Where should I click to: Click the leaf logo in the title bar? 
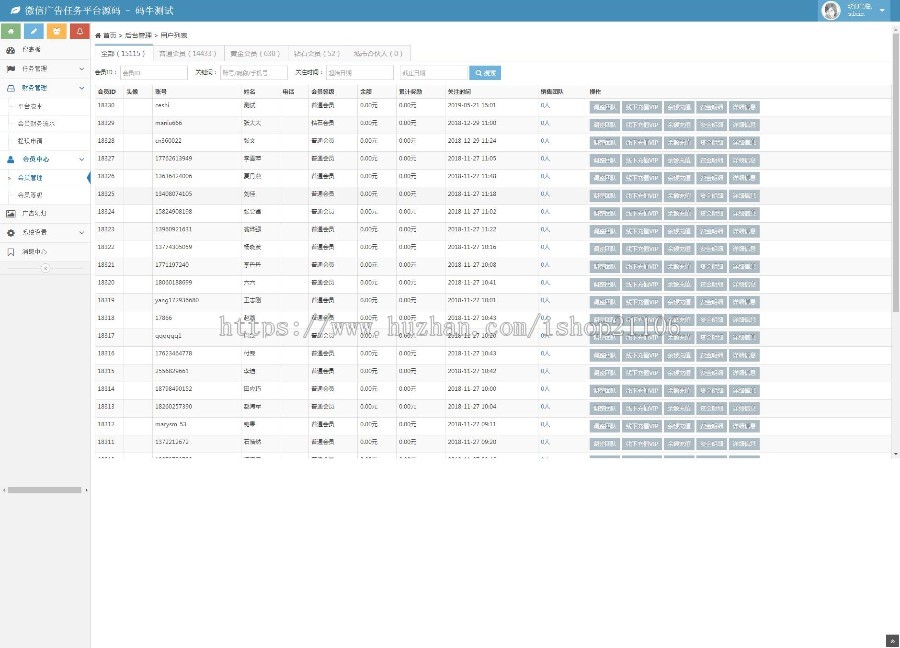[15, 10]
